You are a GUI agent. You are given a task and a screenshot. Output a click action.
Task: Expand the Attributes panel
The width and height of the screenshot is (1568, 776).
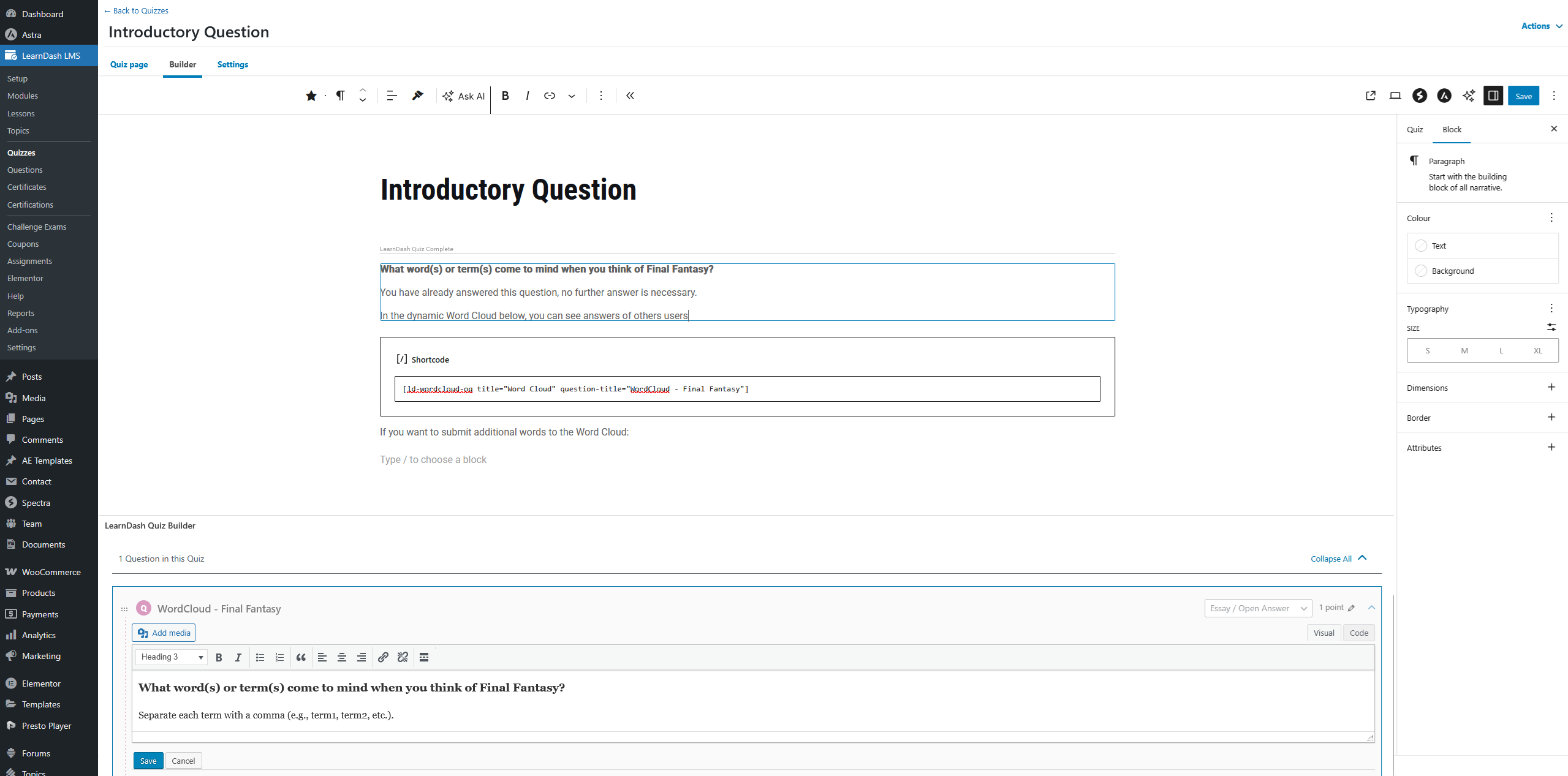[1482, 447]
